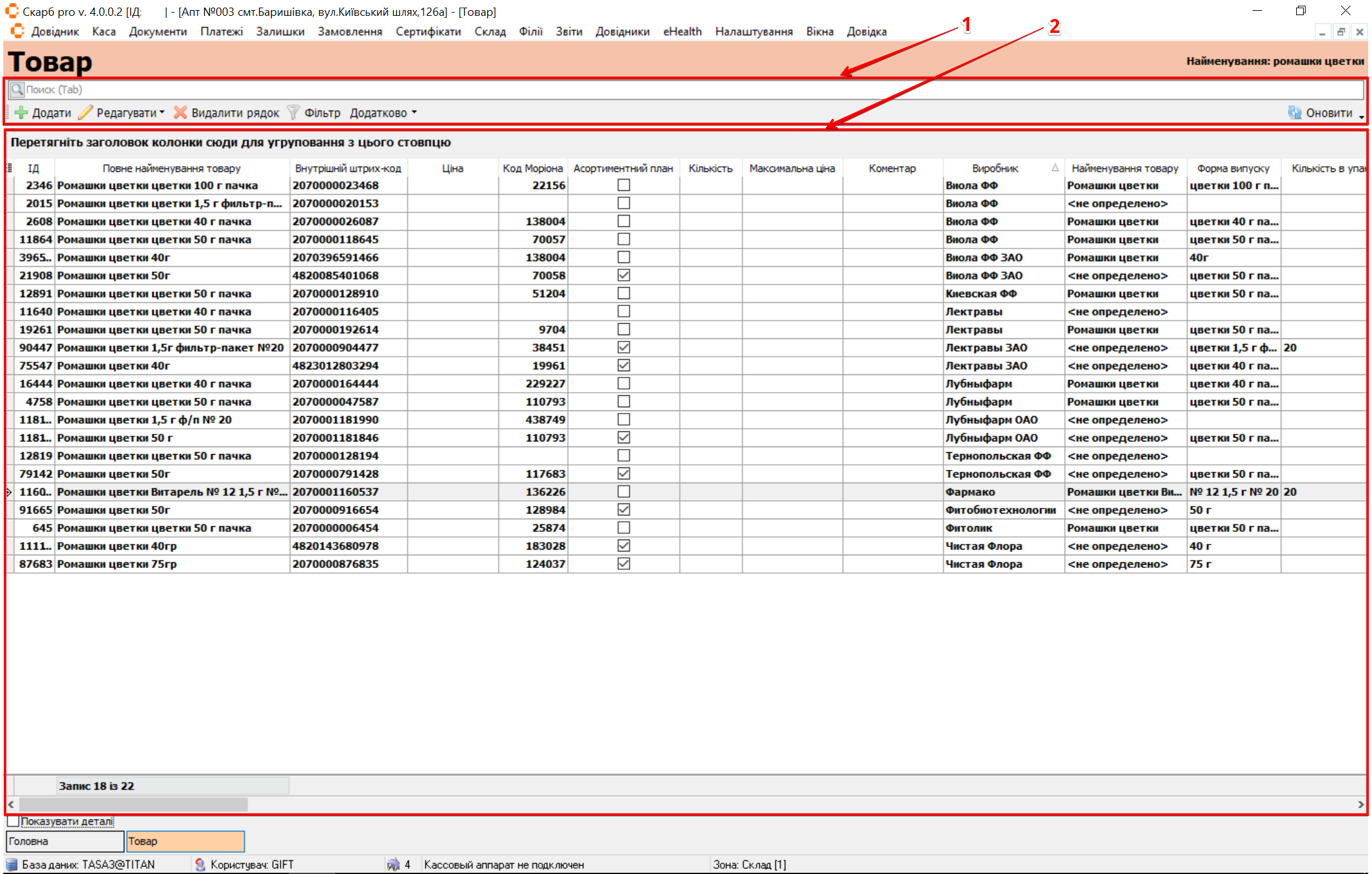Screen dimensions: 1372x874
Task: Check assortment plan box for row 2346
Action: 623,185
